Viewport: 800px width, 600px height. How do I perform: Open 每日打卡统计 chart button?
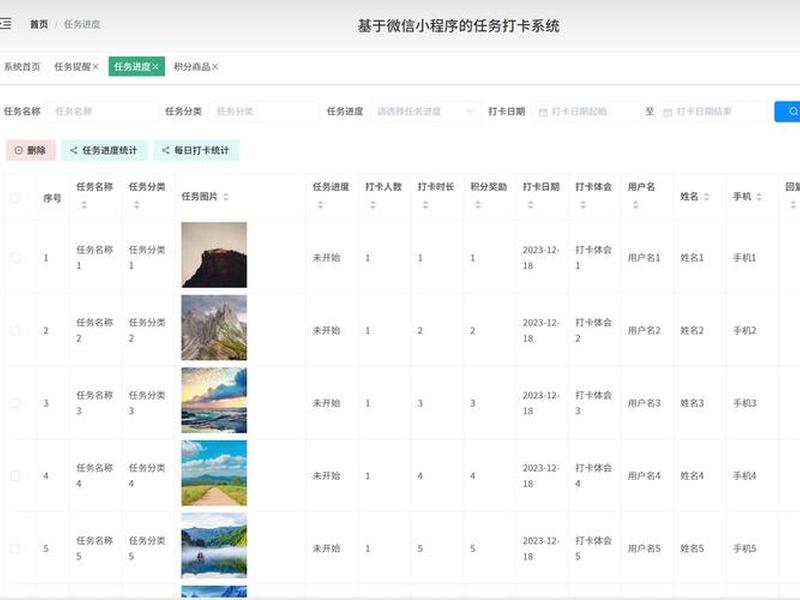pyautogui.click(x=196, y=151)
